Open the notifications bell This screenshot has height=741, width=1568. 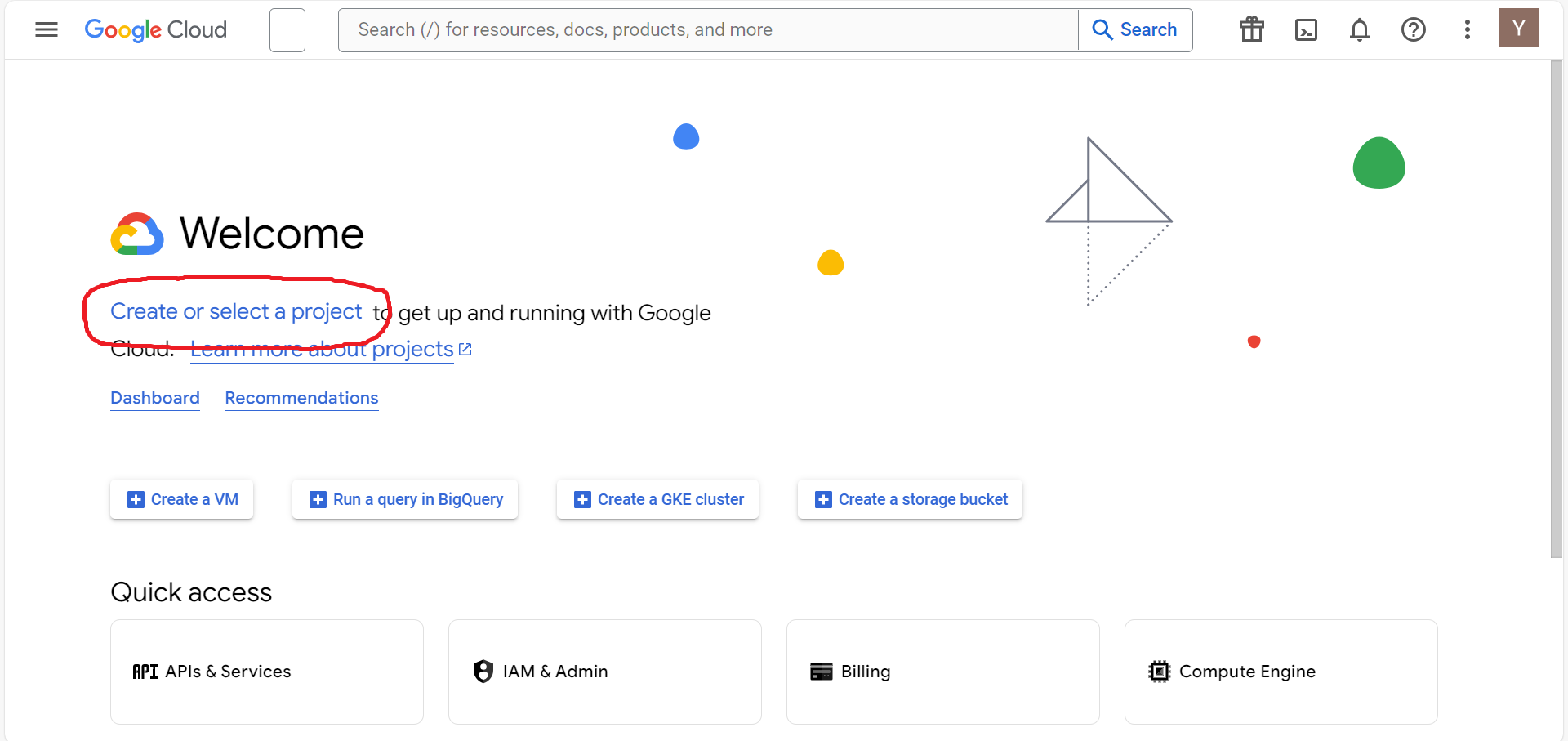click(1360, 30)
